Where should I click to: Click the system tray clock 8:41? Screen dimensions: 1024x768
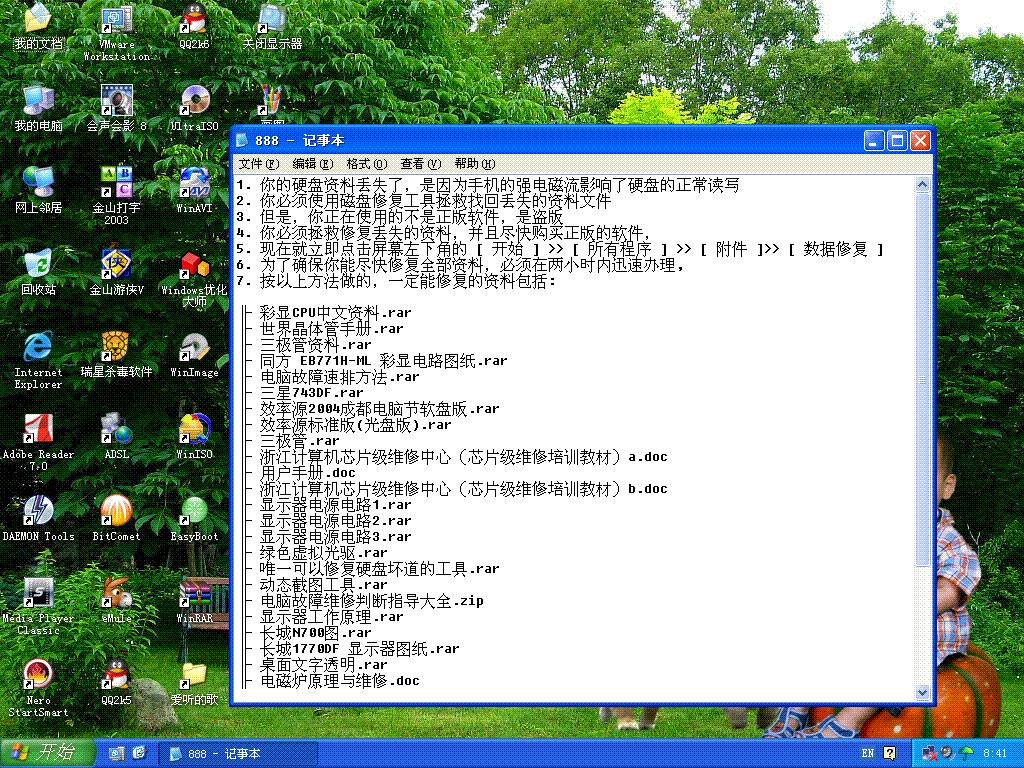[x=995, y=754]
